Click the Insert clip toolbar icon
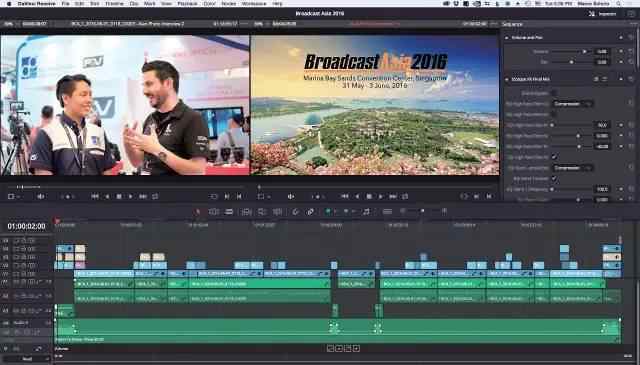640x365 pixels. 246,211
